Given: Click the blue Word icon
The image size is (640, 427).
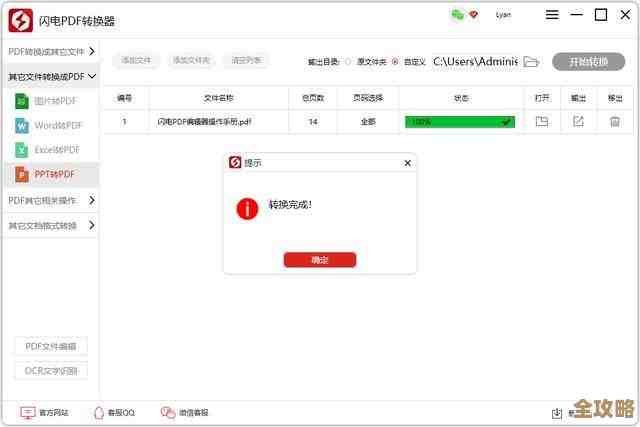Looking at the screenshot, I should 22,125.
